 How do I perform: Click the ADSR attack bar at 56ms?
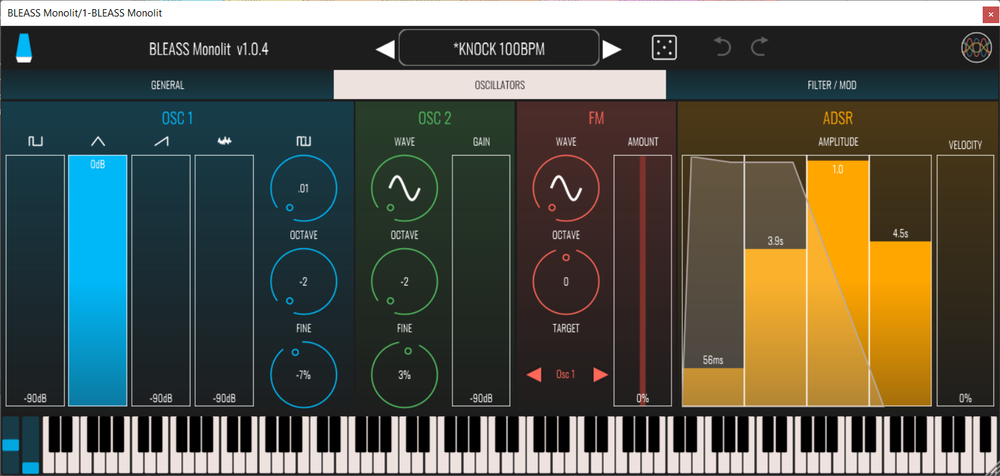pyautogui.click(x=713, y=280)
